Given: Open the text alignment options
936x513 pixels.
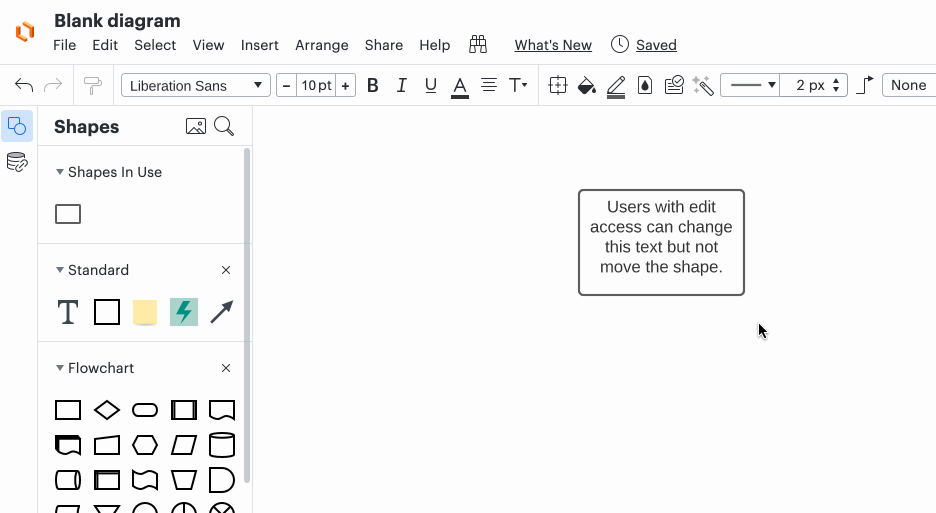Looking at the screenshot, I should click(x=489, y=85).
